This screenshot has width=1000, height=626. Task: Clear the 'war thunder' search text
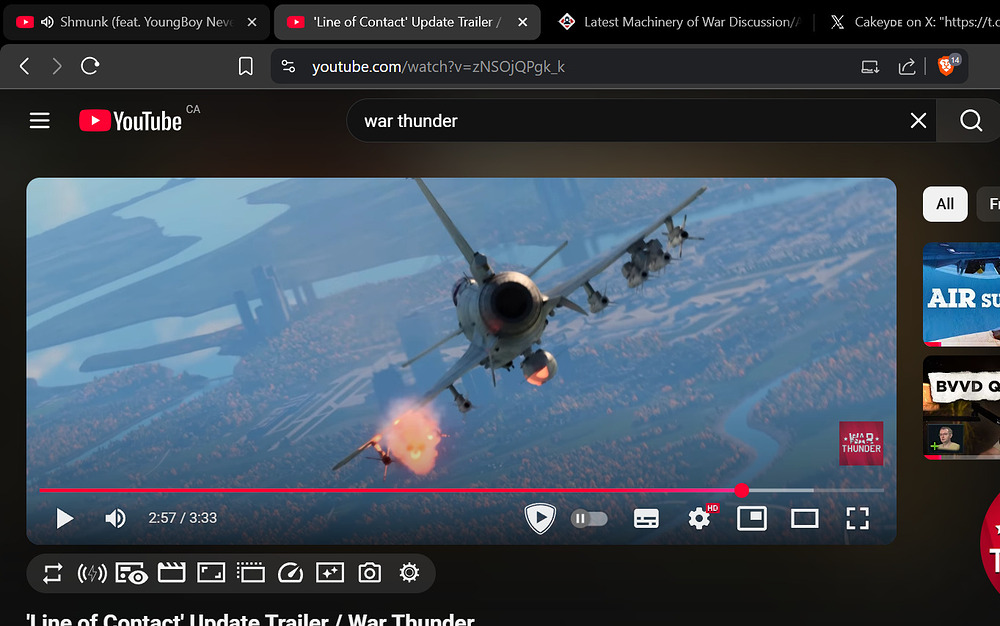(918, 121)
